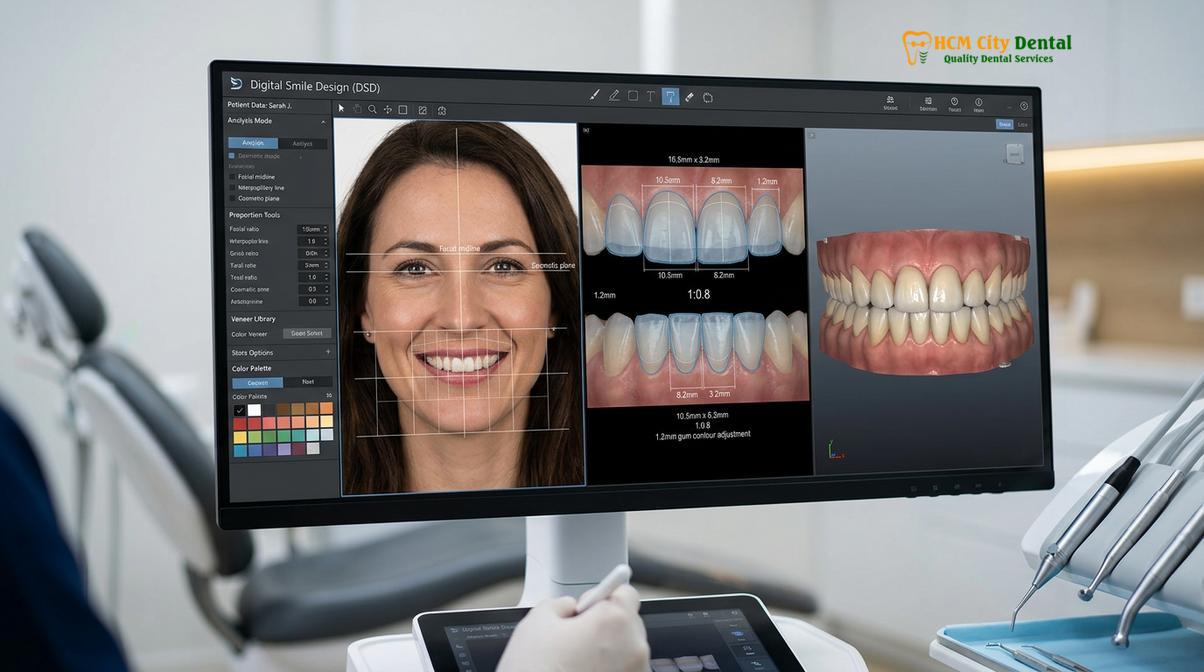Collapse the Analysis Mode section

(x=322, y=121)
